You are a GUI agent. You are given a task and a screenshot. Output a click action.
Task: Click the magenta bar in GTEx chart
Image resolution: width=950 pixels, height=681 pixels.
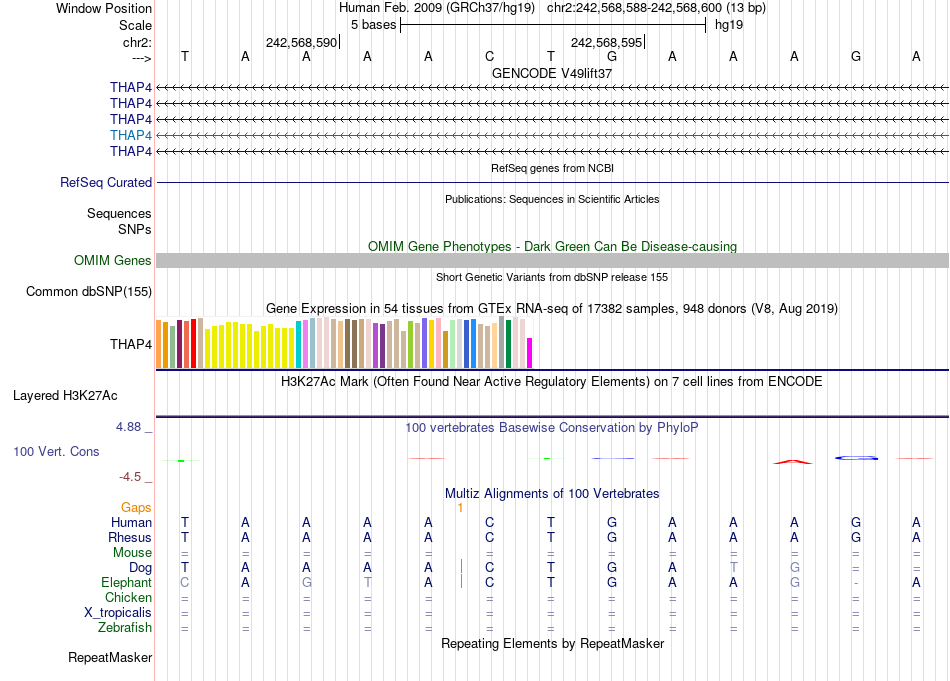click(x=530, y=353)
